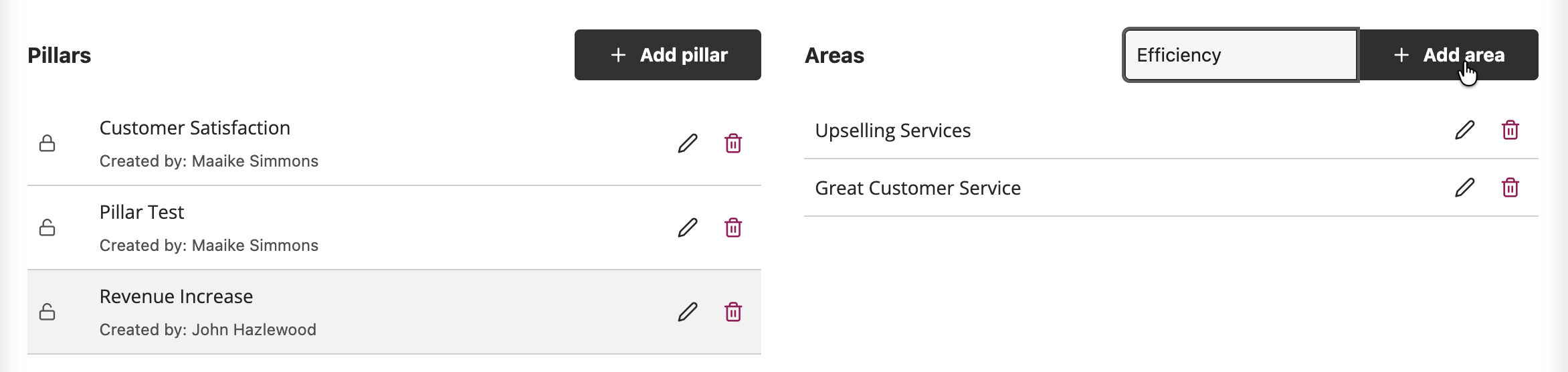Focus the Efficiency area name field
The height and width of the screenshot is (372, 1568).
1240,55
